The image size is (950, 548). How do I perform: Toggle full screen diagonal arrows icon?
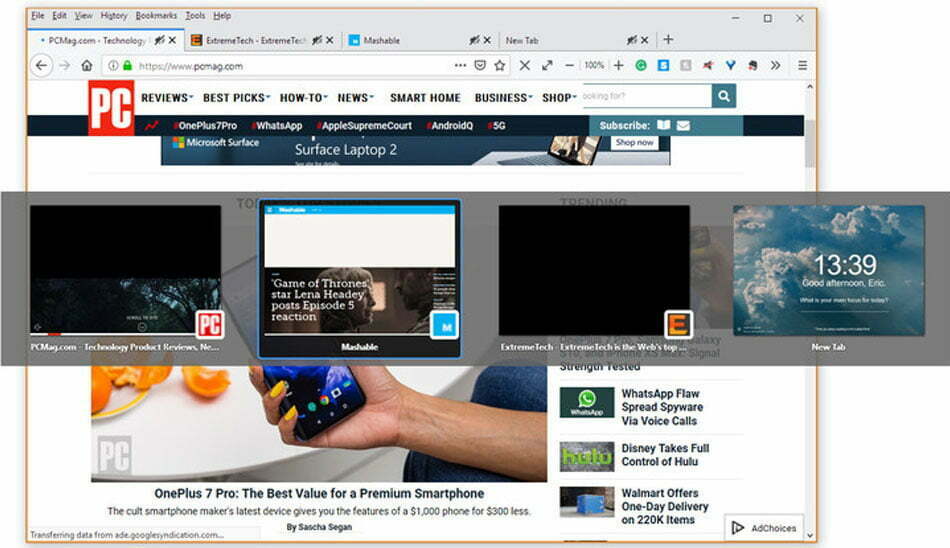click(547, 65)
